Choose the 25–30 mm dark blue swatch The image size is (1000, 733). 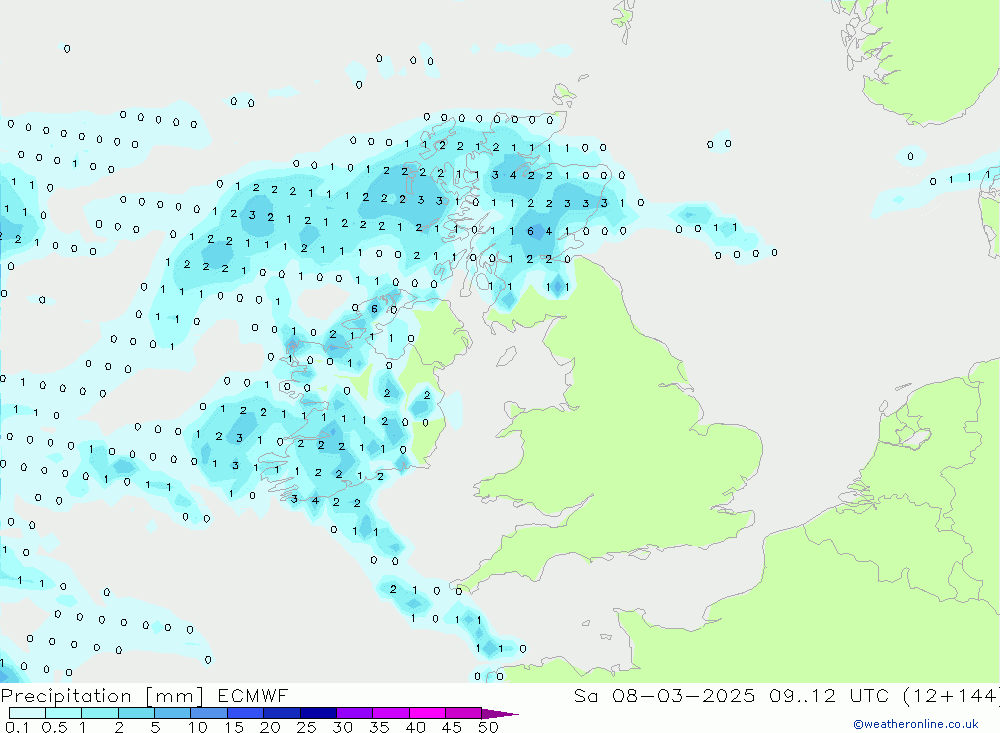(318, 713)
